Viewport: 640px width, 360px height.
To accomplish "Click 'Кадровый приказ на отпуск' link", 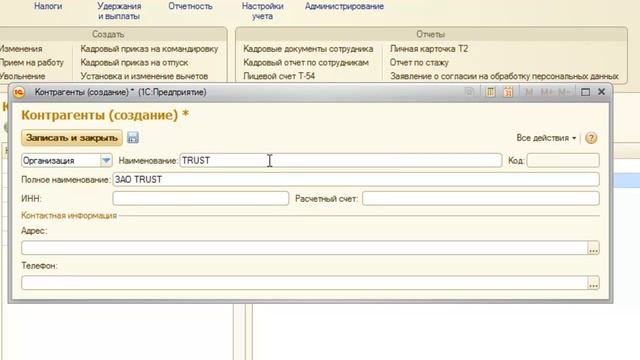I will coord(134,62).
